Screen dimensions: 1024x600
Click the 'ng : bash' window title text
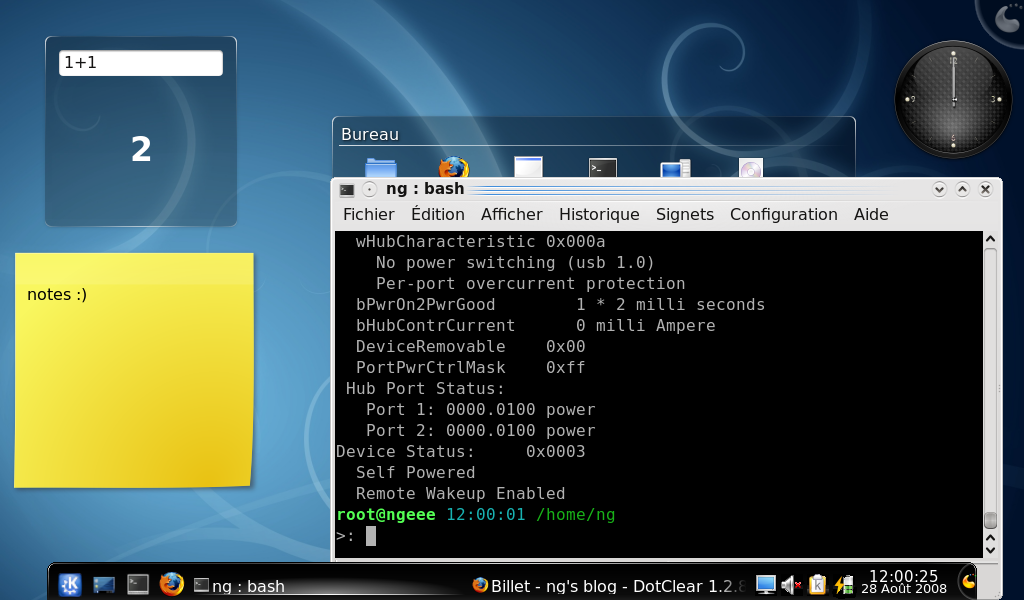click(x=424, y=189)
